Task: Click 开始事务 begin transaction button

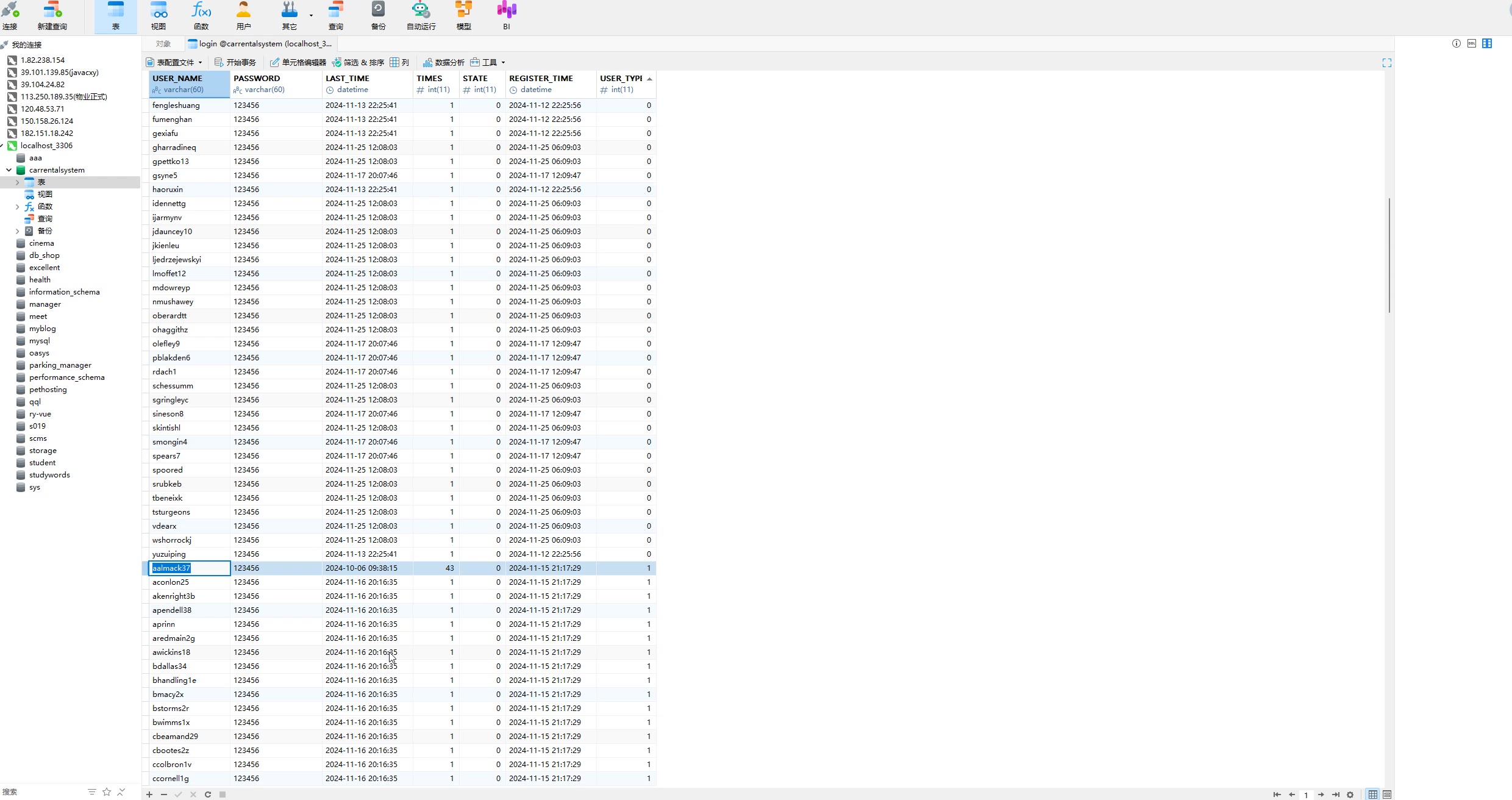Action: pos(236,62)
